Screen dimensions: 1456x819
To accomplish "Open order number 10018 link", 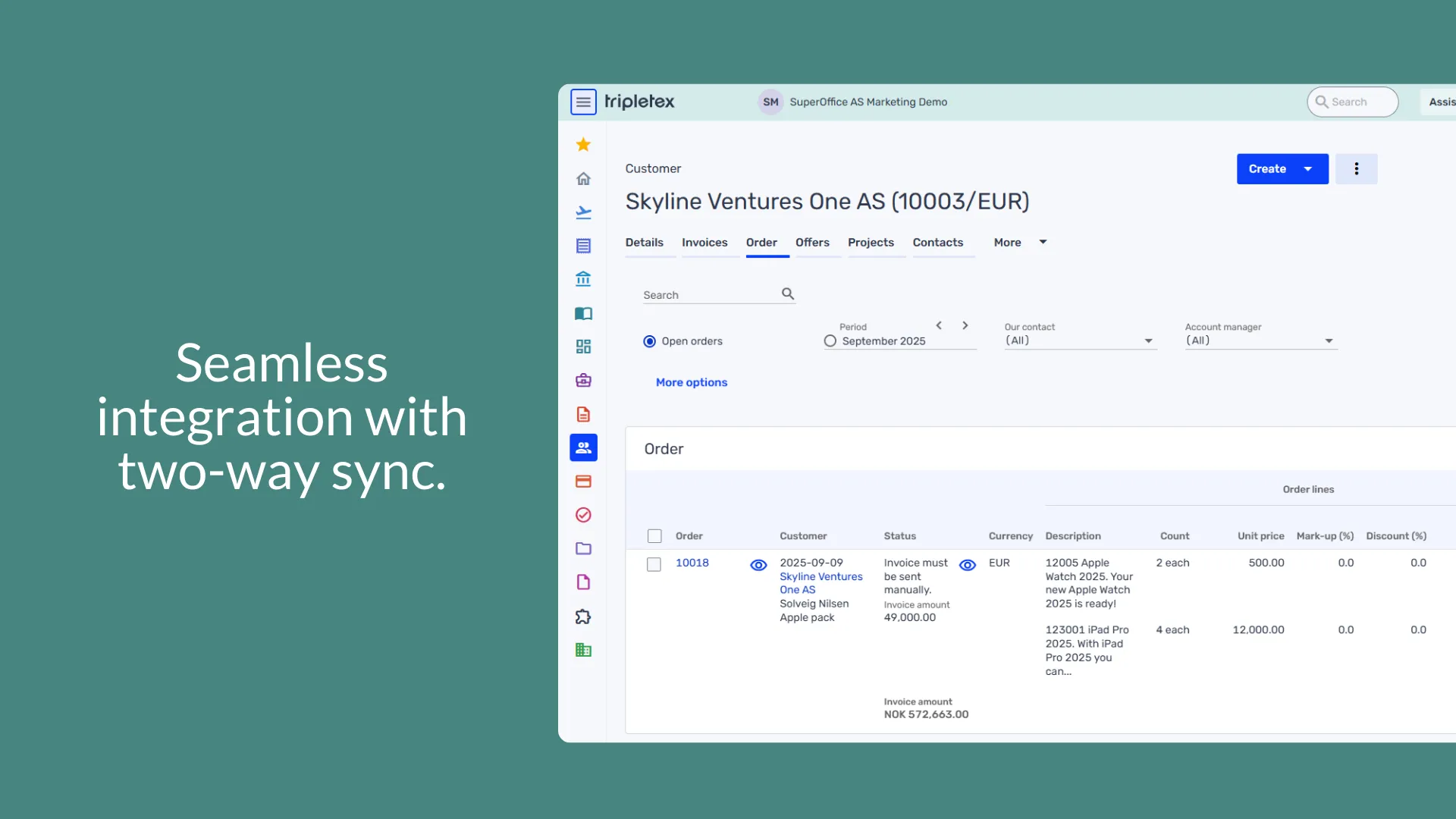I will click(692, 563).
